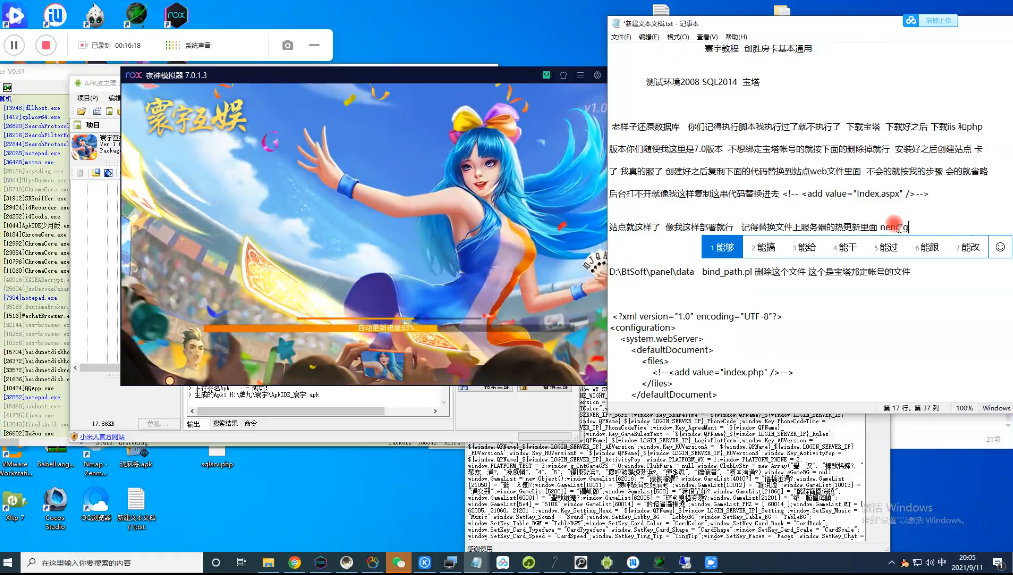Open the text document icon on desktop
Viewport: 1013px width, 575px height.
tap(136, 508)
